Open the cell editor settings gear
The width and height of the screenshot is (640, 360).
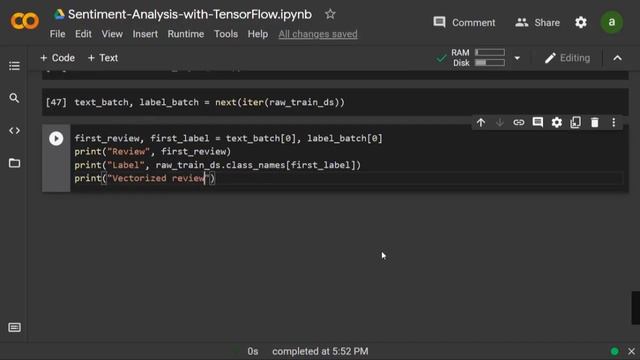557,122
